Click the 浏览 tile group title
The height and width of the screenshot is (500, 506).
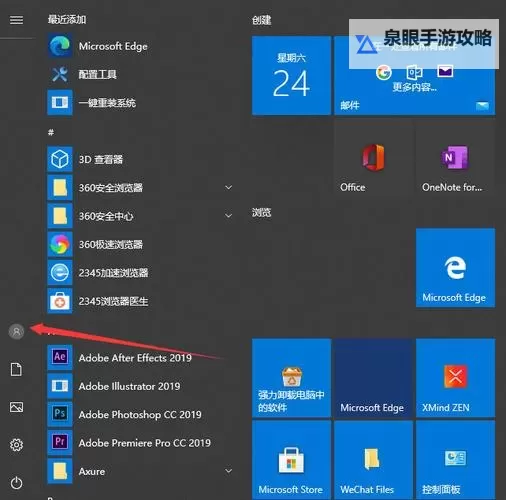click(x=261, y=212)
